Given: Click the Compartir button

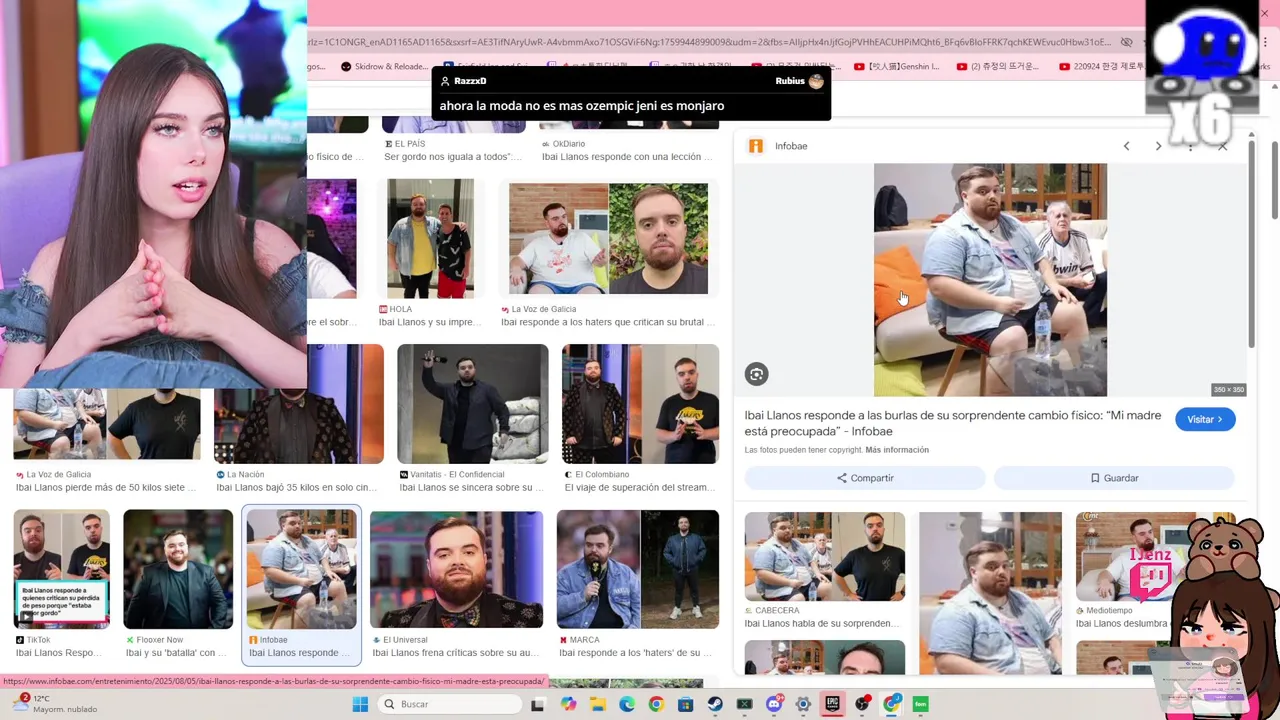Looking at the screenshot, I should [x=865, y=478].
